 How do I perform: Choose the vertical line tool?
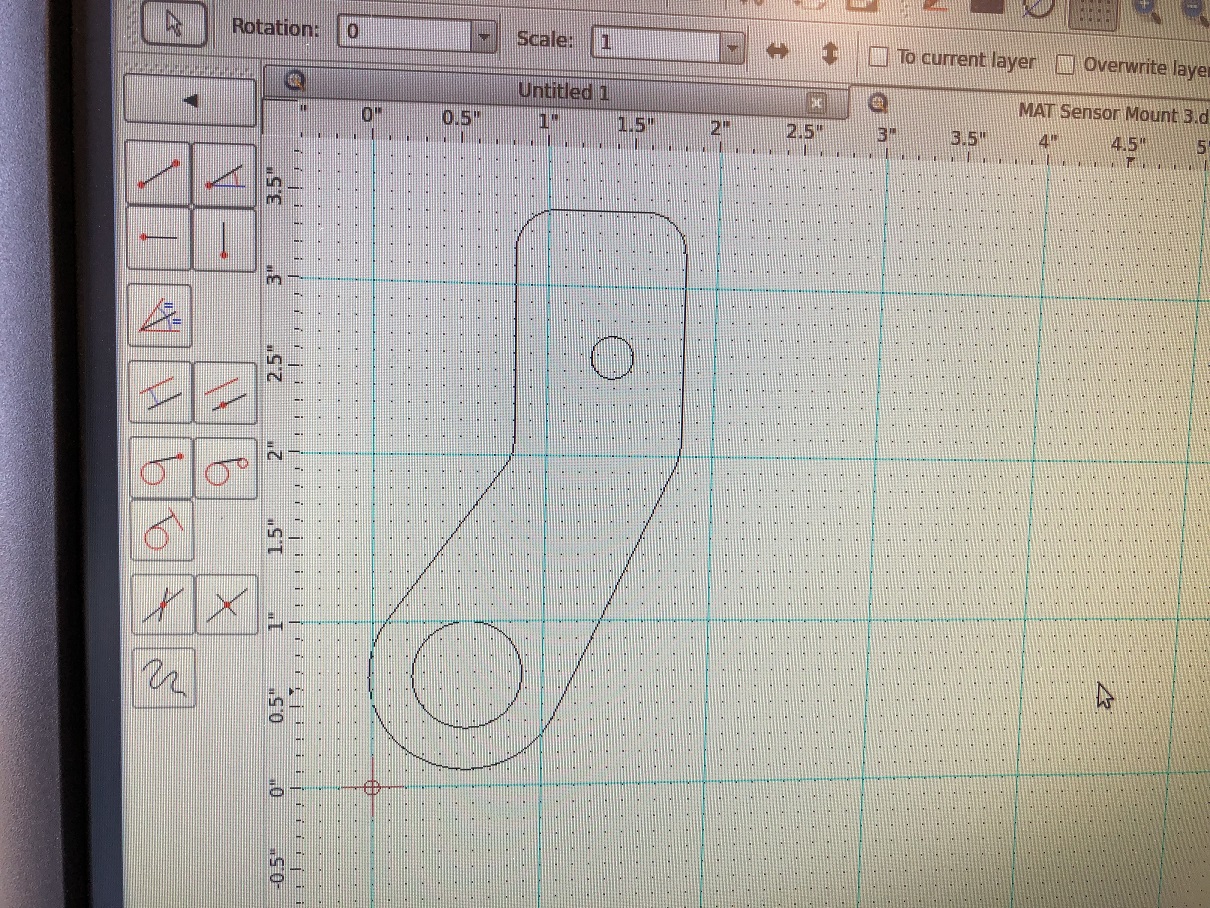(x=224, y=238)
